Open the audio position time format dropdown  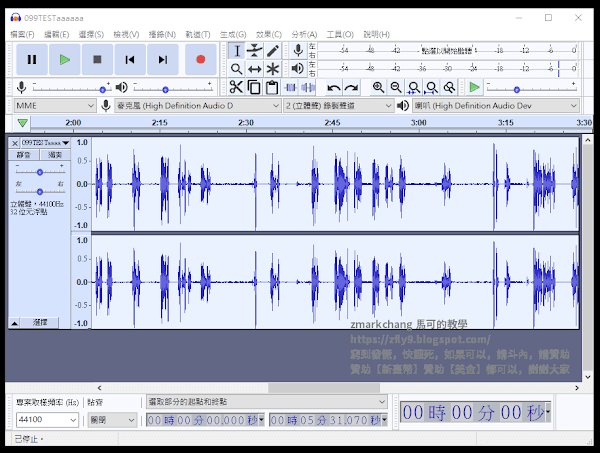click(x=548, y=412)
